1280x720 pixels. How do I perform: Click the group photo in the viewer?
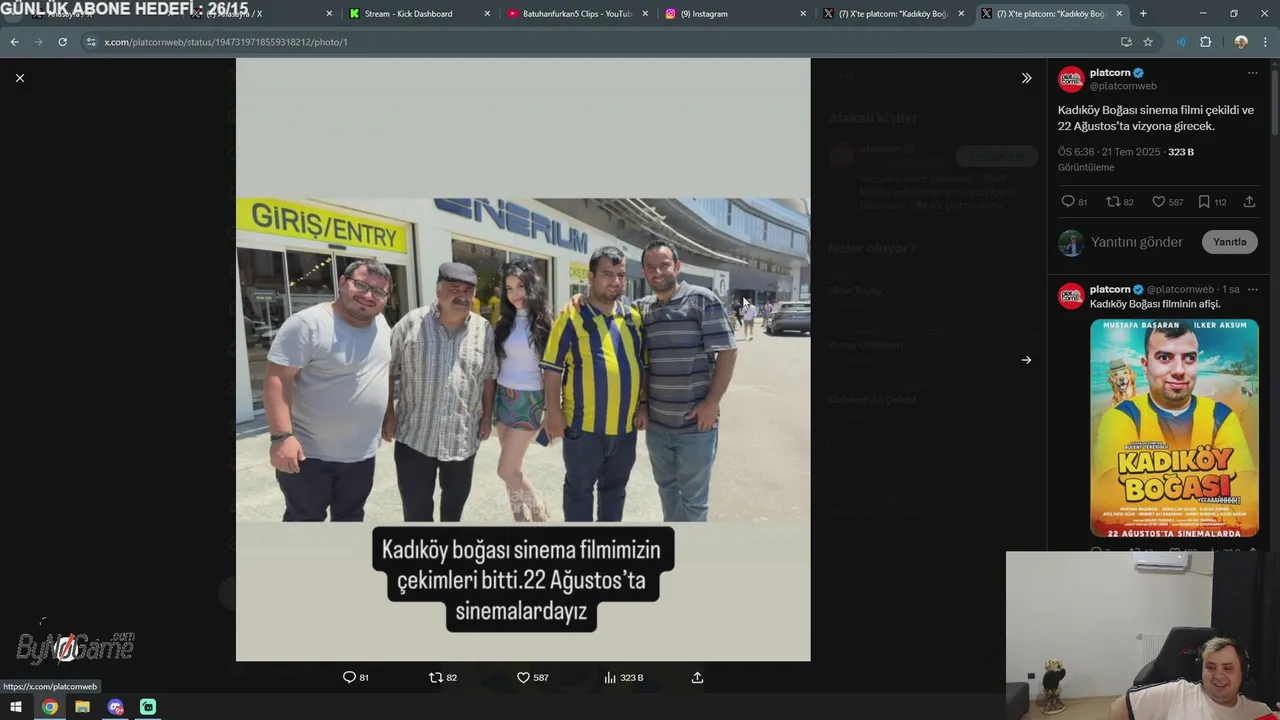click(x=523, y=359)
